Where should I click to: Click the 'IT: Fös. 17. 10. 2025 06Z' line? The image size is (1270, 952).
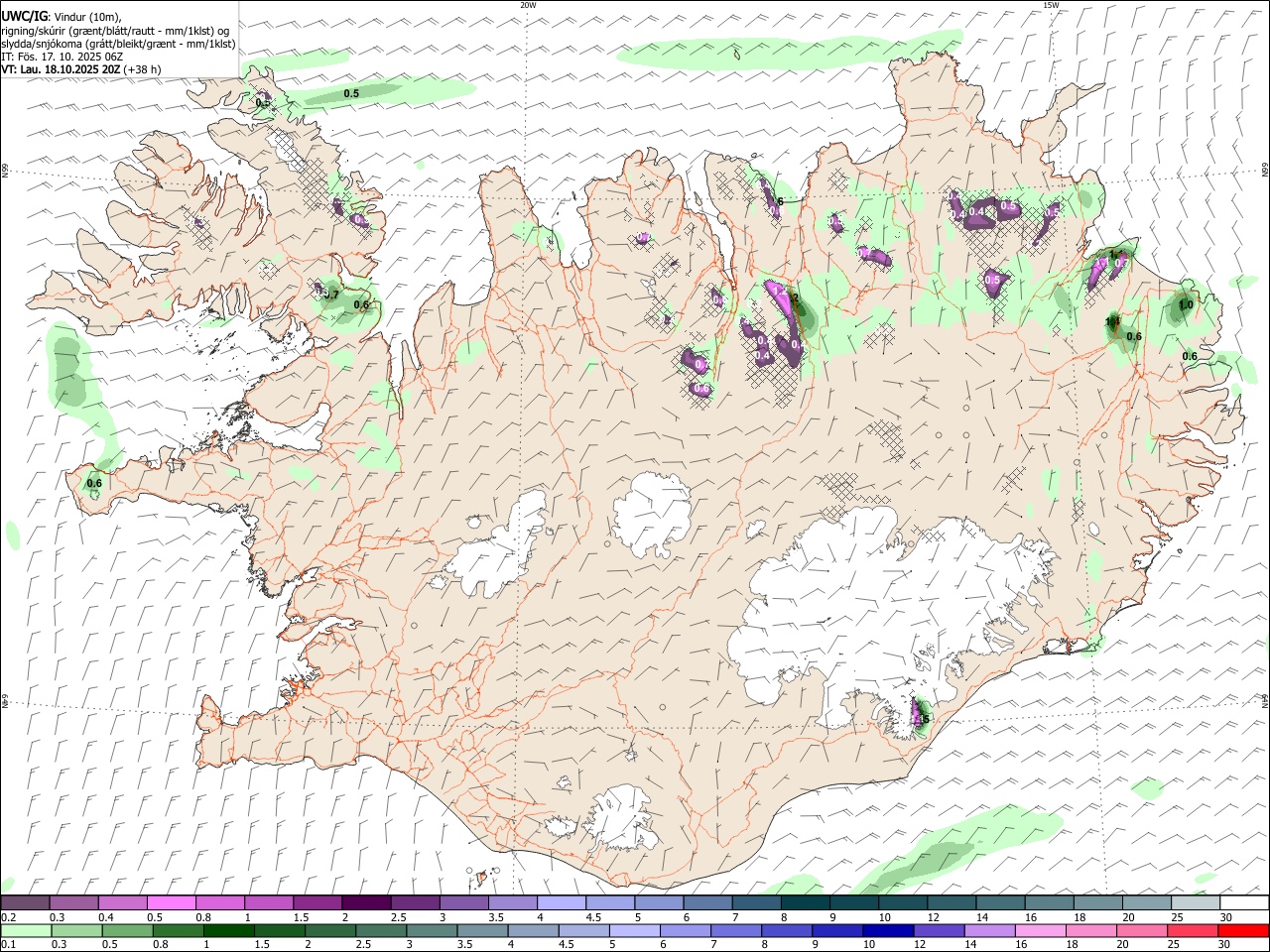(x=62, y=57)
